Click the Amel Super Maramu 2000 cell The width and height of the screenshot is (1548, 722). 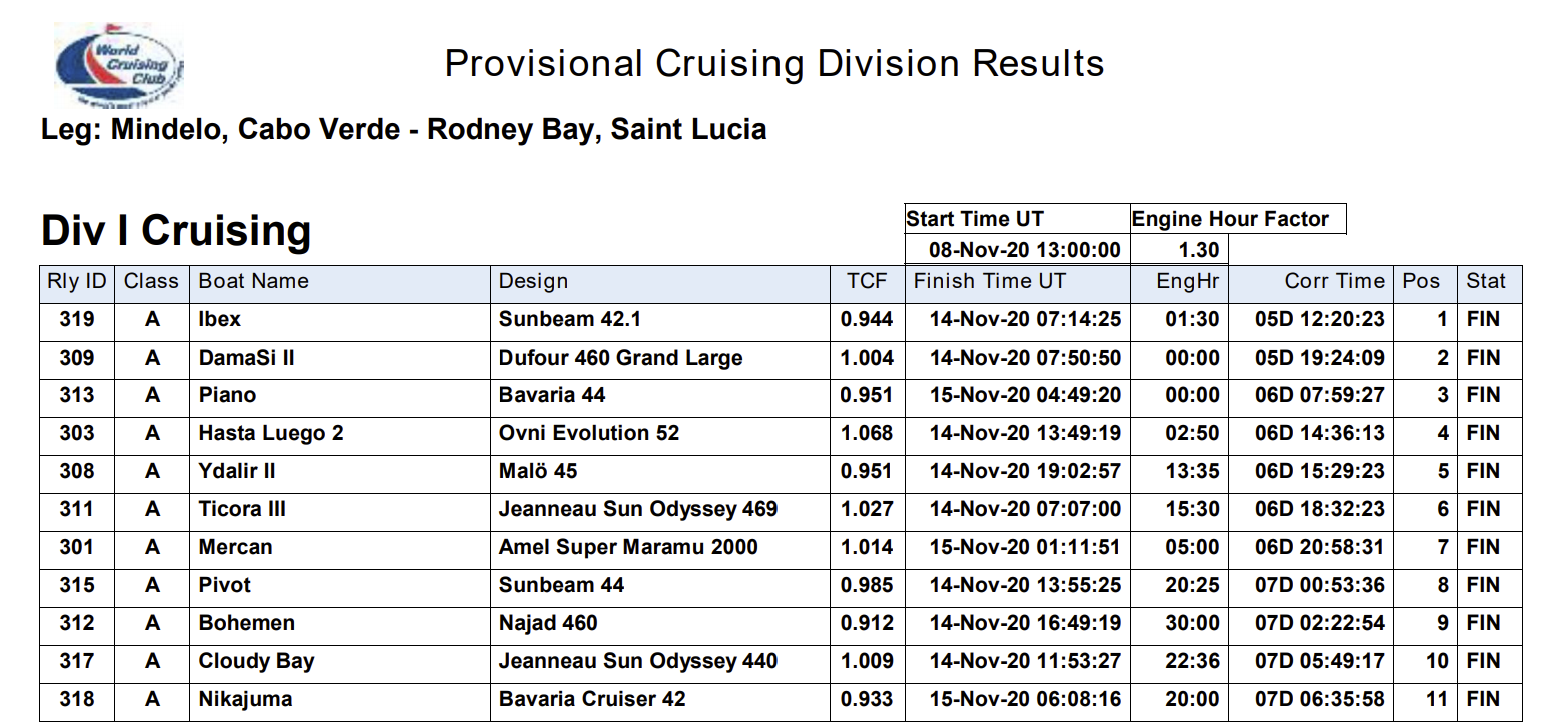click(x=628, y=547)
